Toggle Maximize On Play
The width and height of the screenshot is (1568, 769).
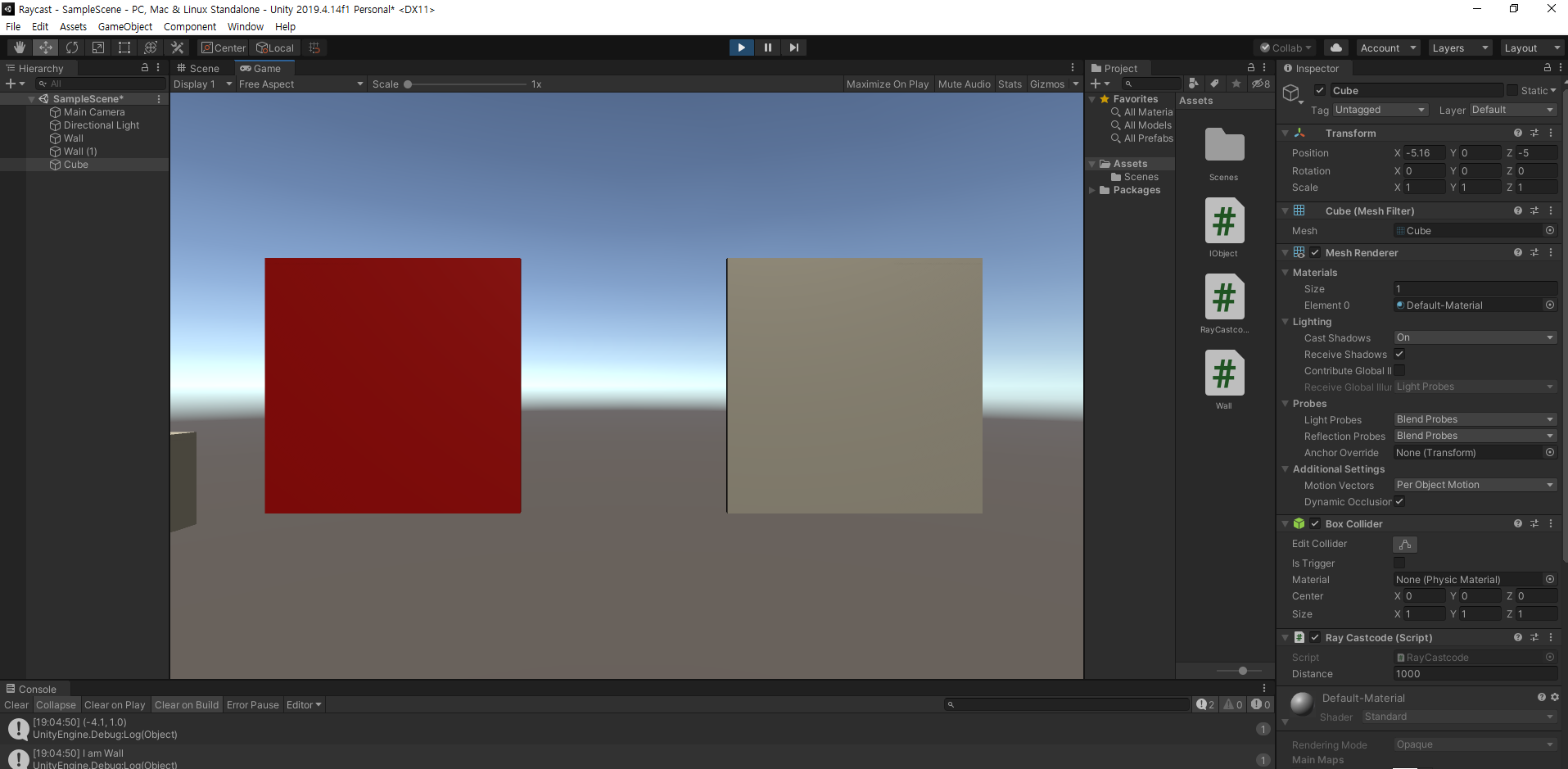point(888,84)
